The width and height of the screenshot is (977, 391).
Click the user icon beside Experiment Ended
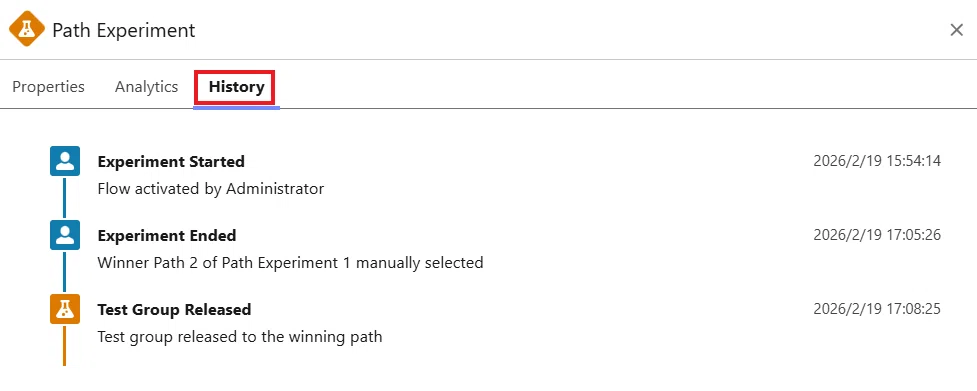coord(65,235)
